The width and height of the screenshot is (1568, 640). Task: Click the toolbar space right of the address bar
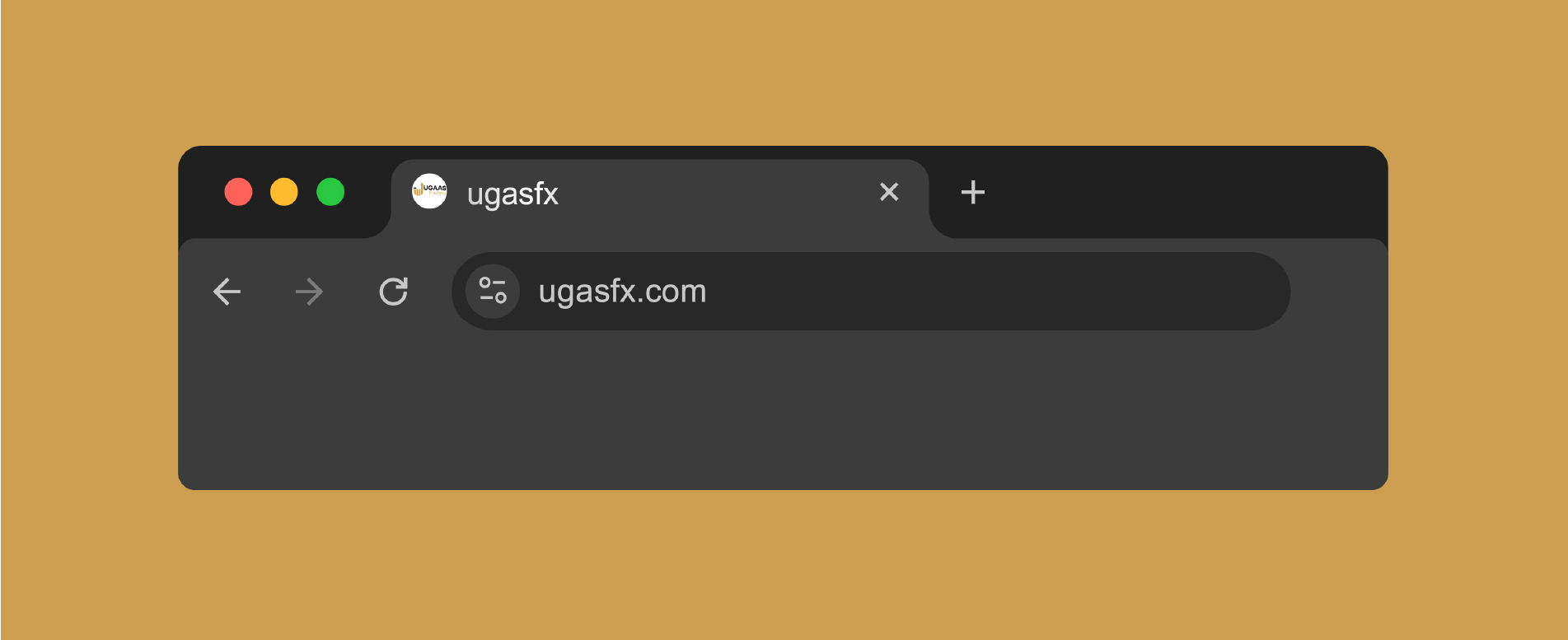click(x=1339, y=292)
